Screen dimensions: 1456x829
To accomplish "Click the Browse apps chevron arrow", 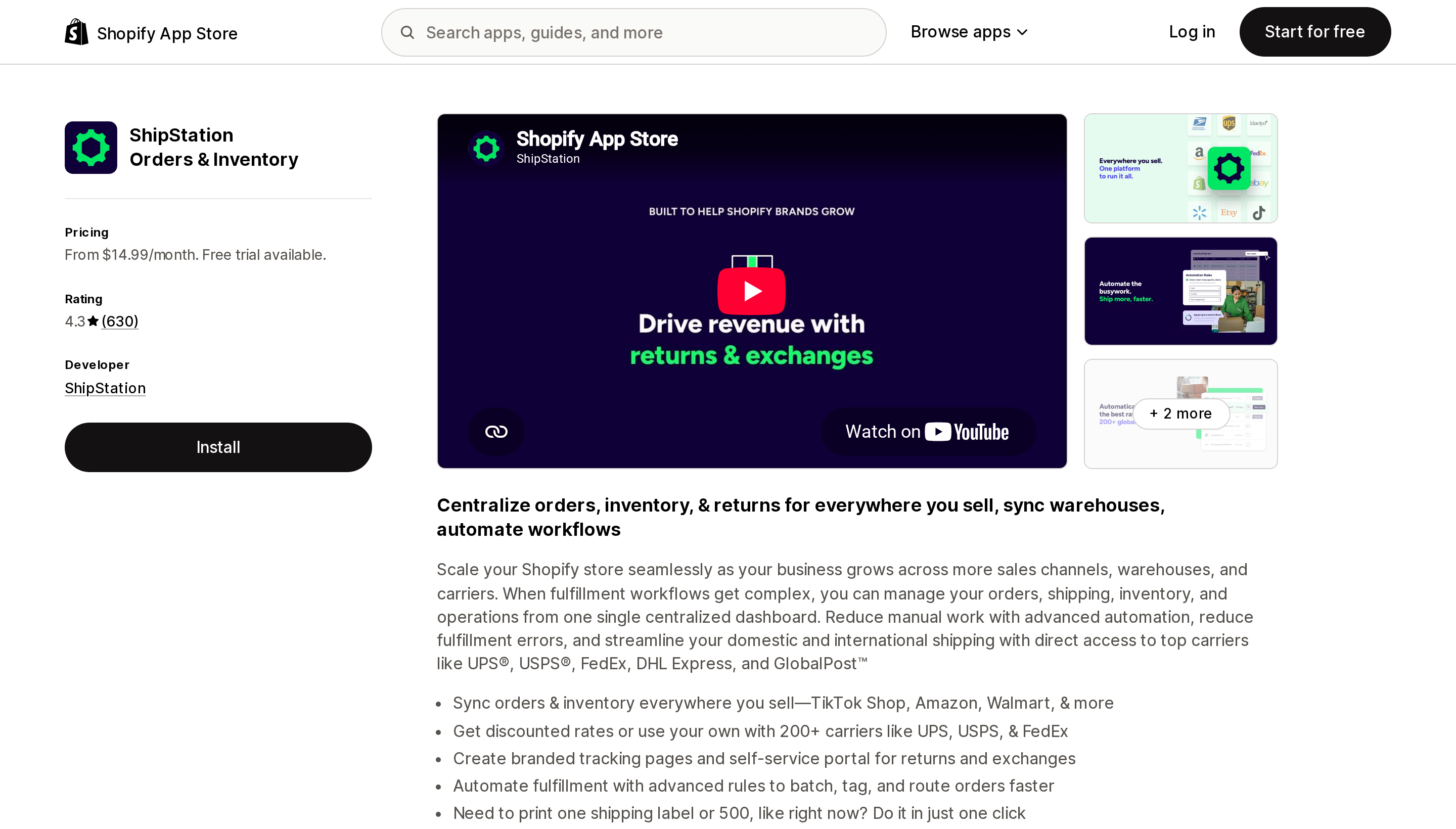I will (1022, 32).
